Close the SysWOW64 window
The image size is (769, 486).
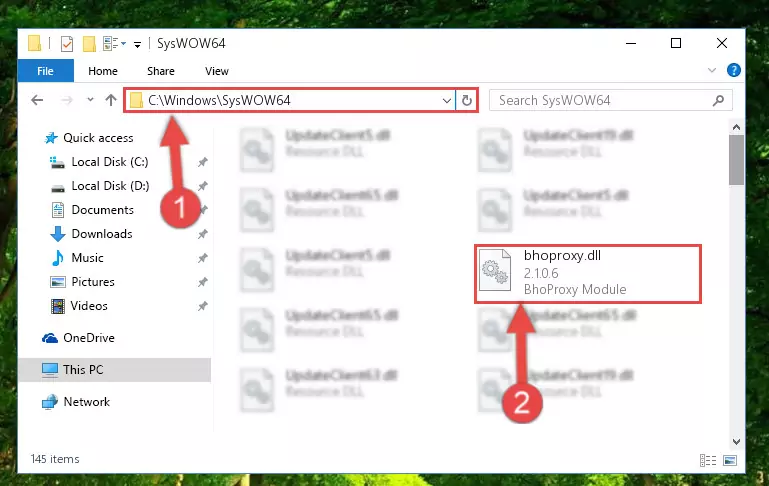pos(722,44)
